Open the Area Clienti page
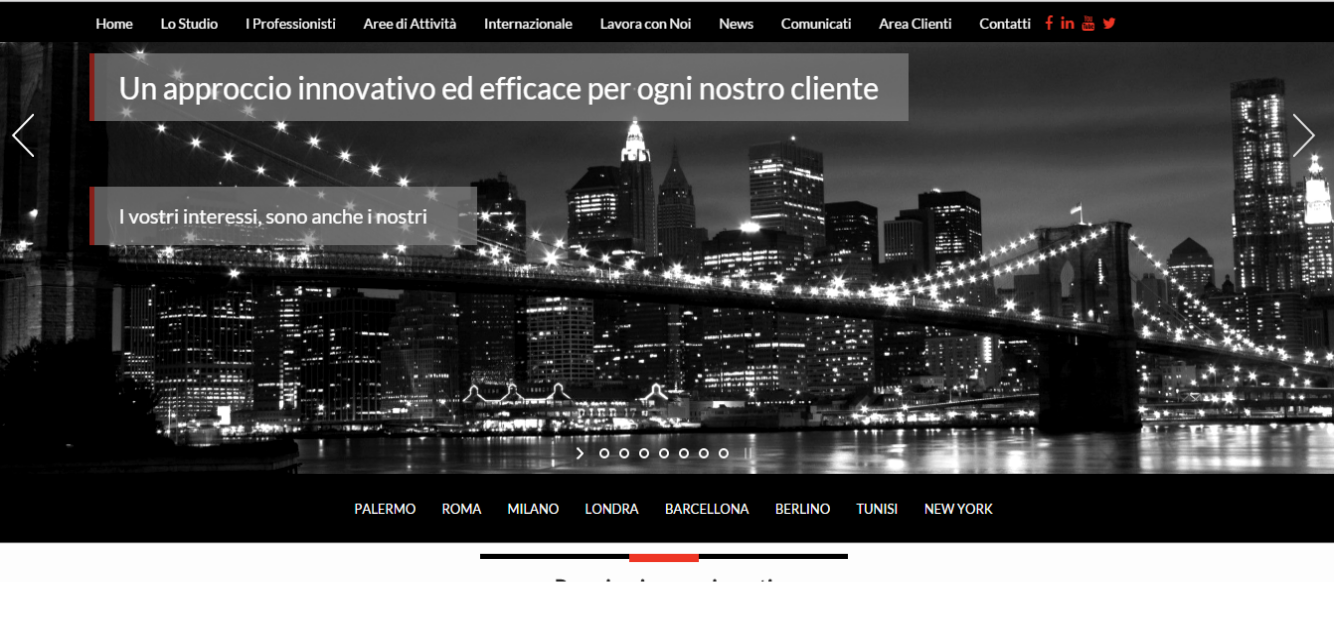1336x634 pixels. pos(915,24)
